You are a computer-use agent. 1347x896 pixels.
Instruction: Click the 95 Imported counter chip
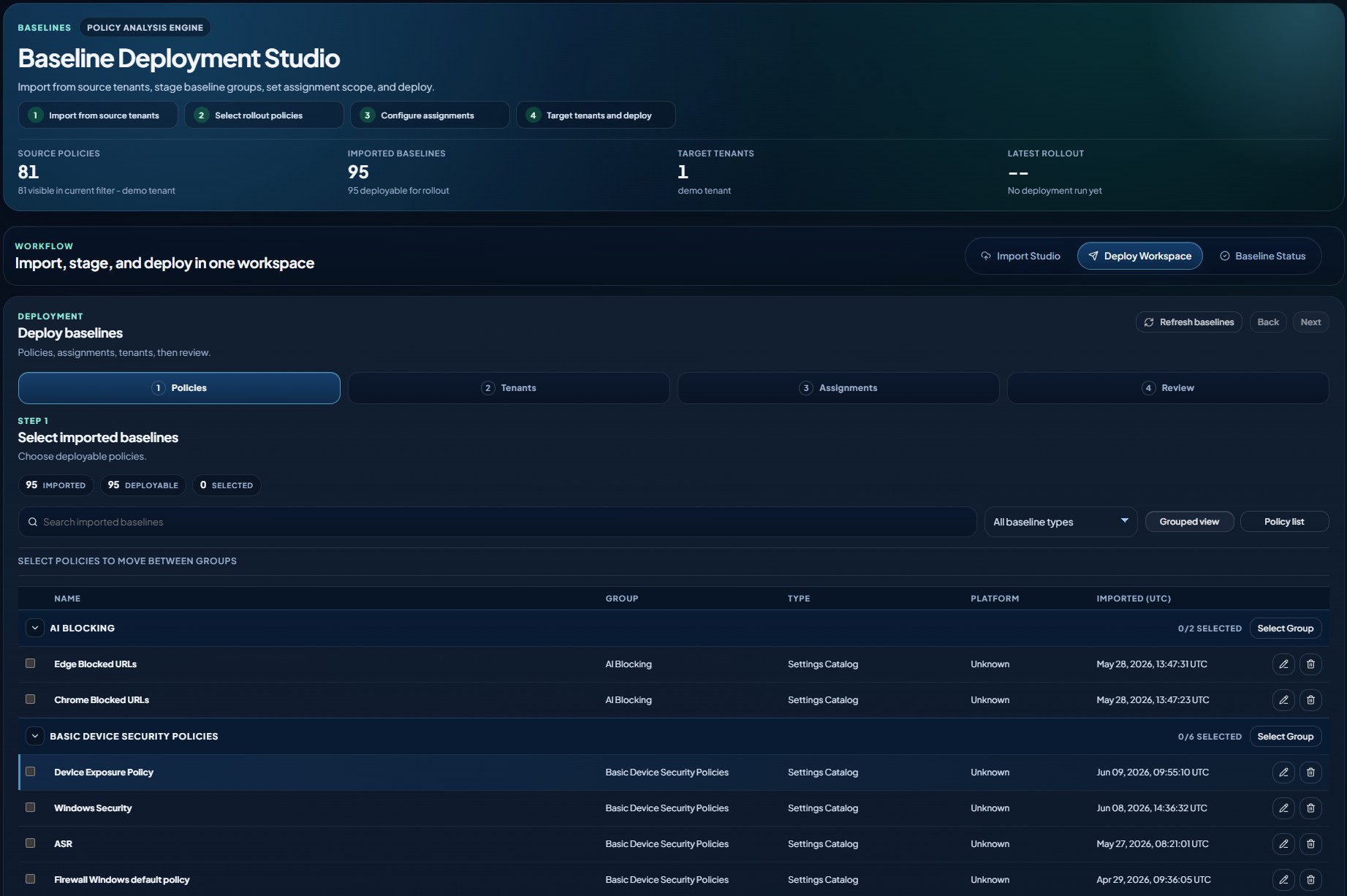[56, 485]
